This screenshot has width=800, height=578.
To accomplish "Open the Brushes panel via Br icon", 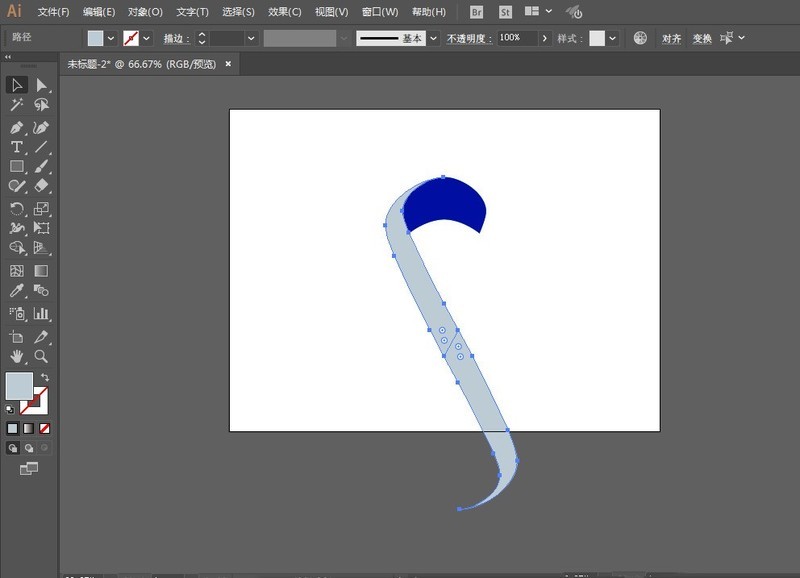I will pyautogui.click(x=476, y=12).
